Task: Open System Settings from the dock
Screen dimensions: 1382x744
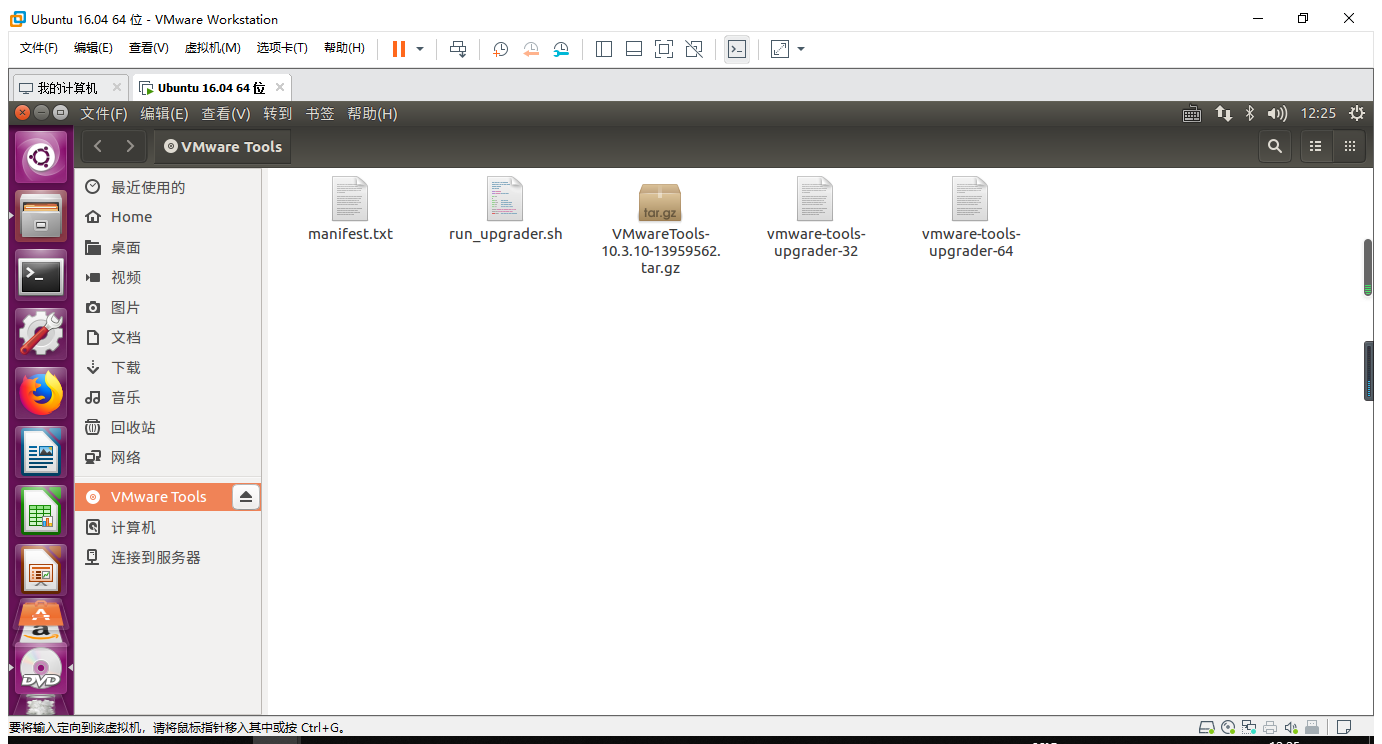Action: pos(41,334)
